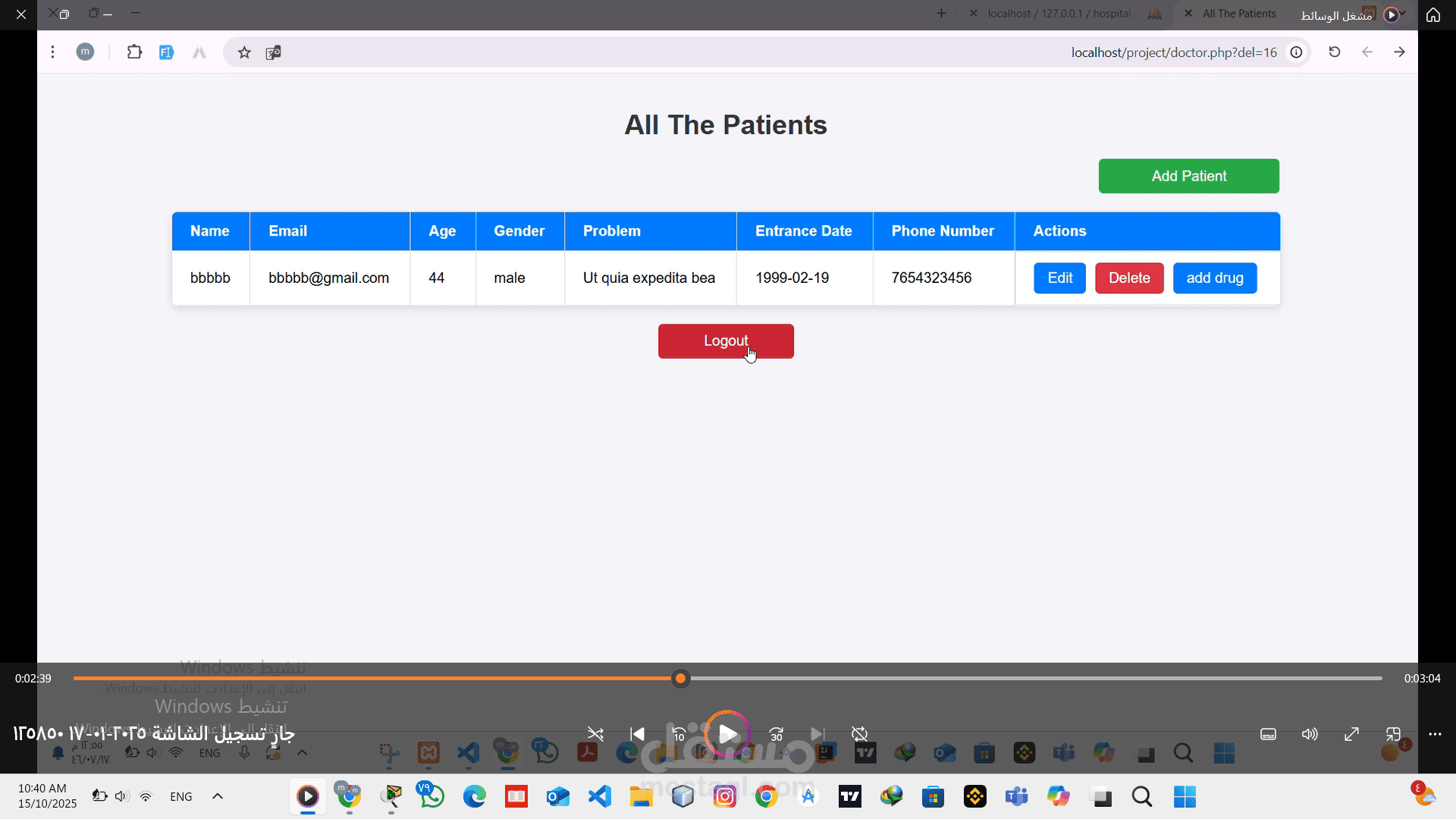
Task: Close the All The Patients browser tab
Action: point(1188,14)
